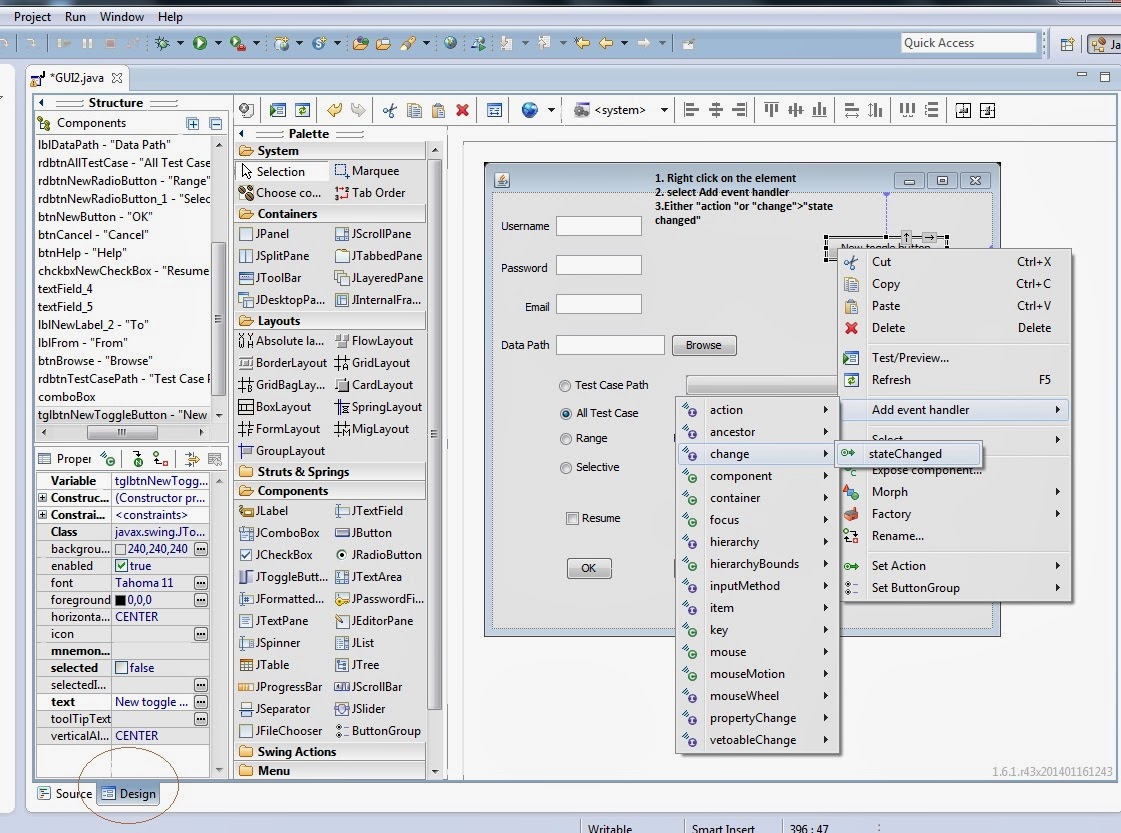Select the Selection tool in the Palette
The width and height of the screenshot is (1121, 833).
(x=281, y=171)
